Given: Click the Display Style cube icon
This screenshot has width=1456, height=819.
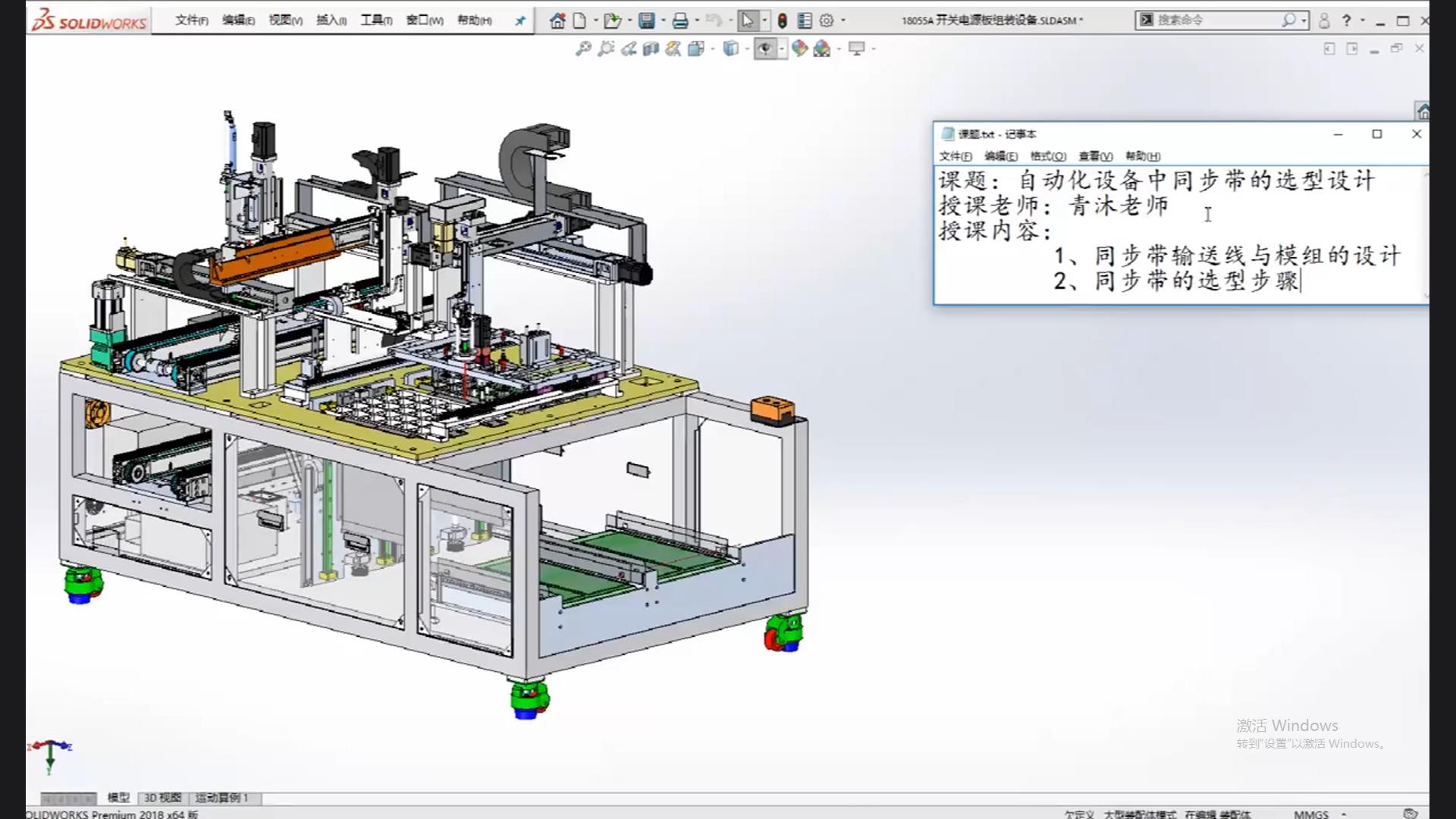Looking at the screenshot, I should click(730, 49).
